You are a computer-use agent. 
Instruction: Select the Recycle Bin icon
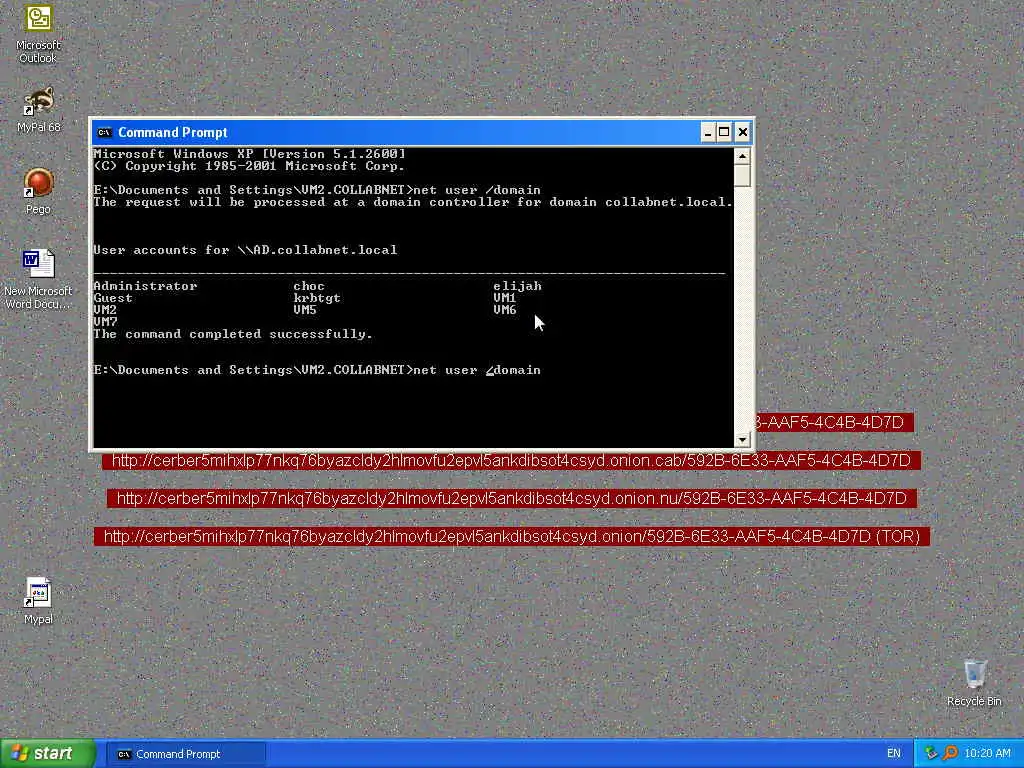coord(974,683)
